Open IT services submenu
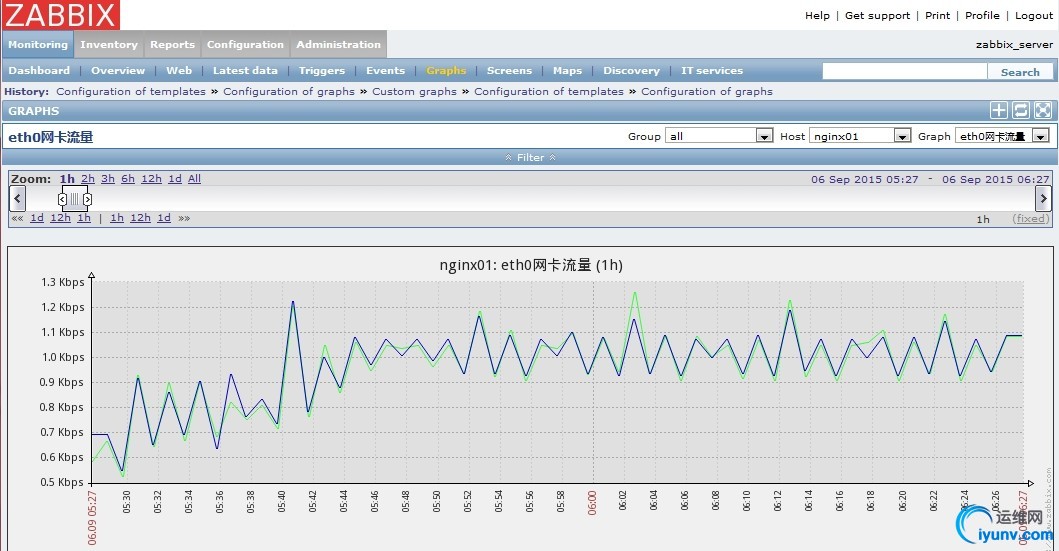The image size is (1059, 551). 712,70
